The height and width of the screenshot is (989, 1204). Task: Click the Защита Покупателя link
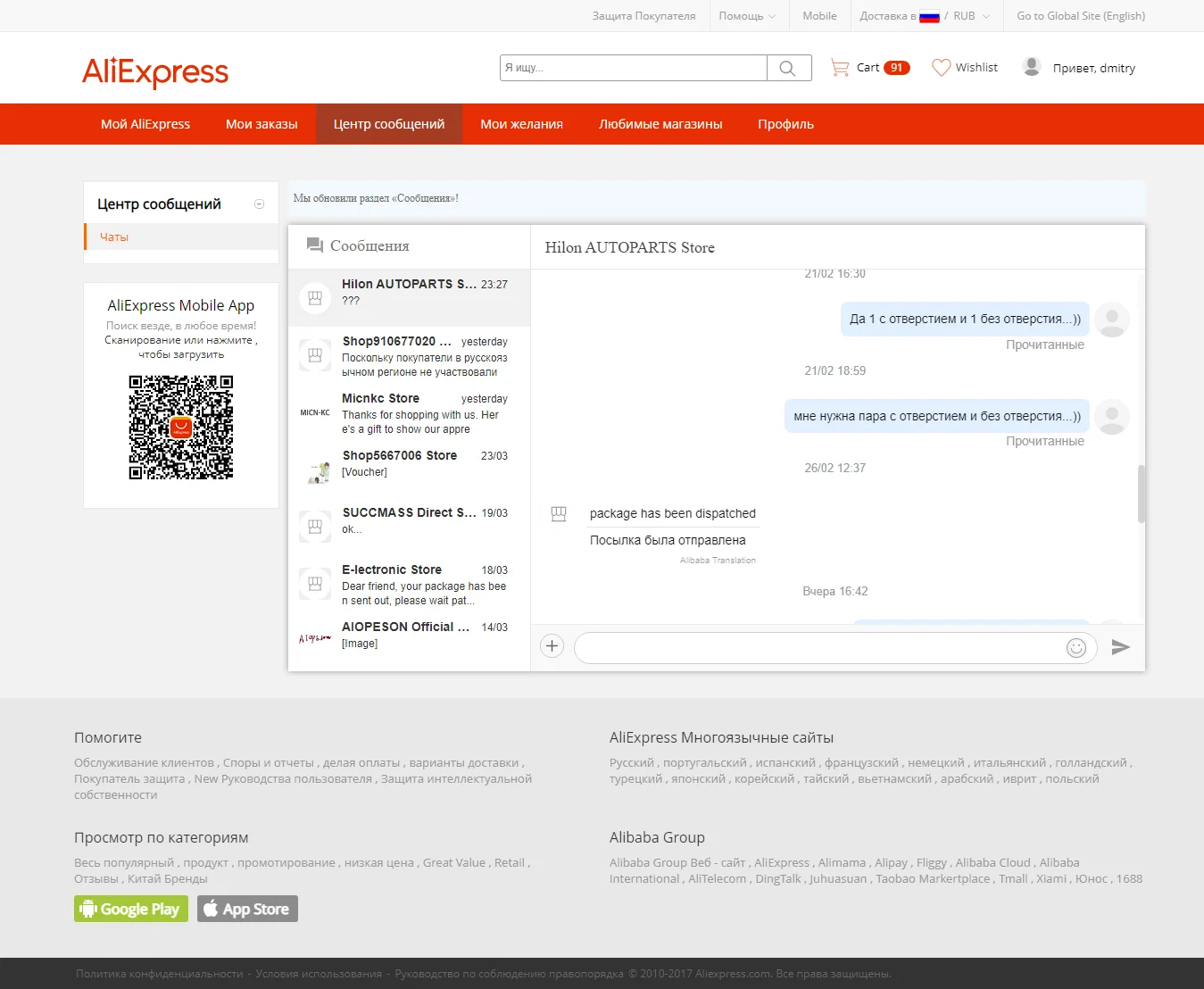644,16
